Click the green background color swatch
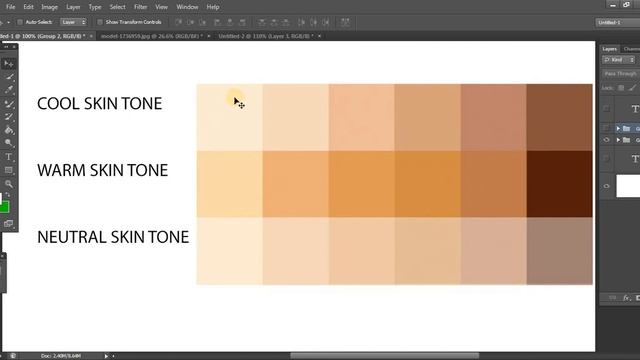Screen dimensions: 640x360 pyautogui.click(x=4, y=207)
